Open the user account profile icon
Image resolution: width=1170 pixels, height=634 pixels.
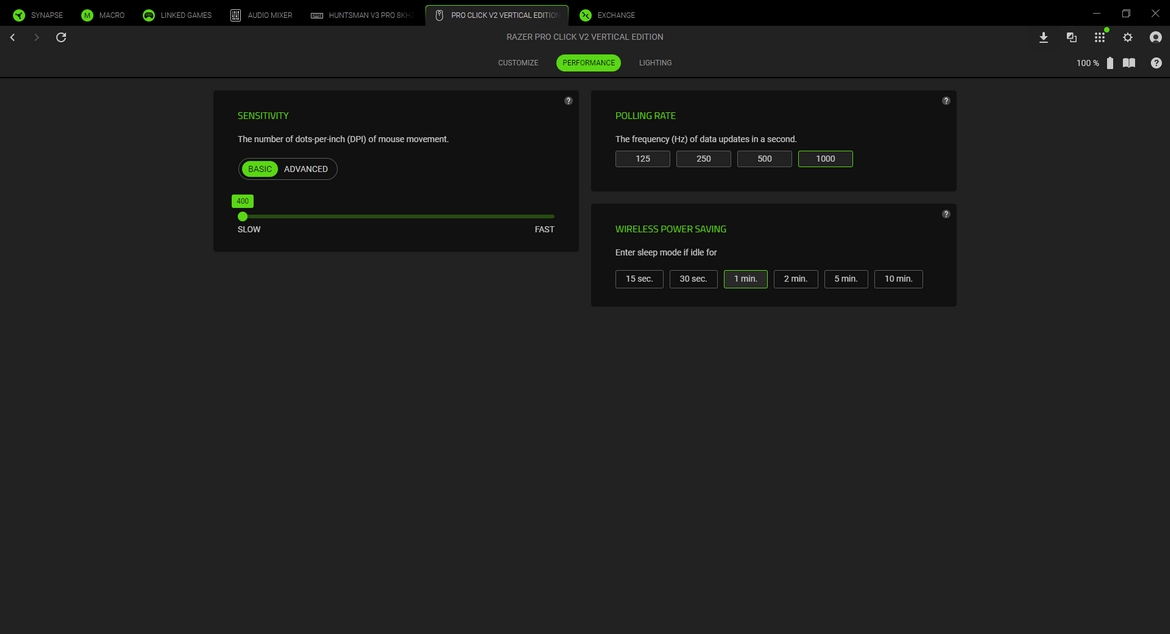tap(1156, 37)
